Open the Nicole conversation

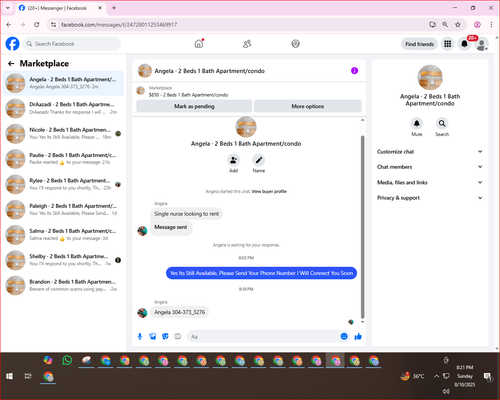[x=63, y=133]
